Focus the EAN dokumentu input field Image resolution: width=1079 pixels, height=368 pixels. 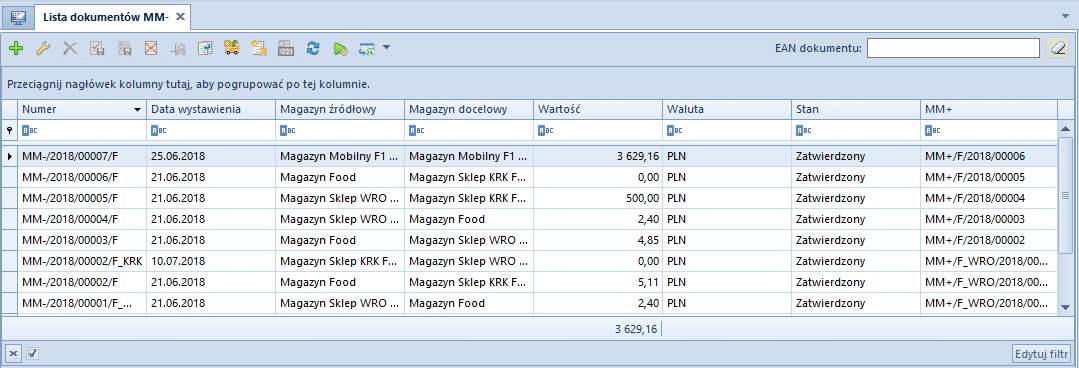pos(953,47)
